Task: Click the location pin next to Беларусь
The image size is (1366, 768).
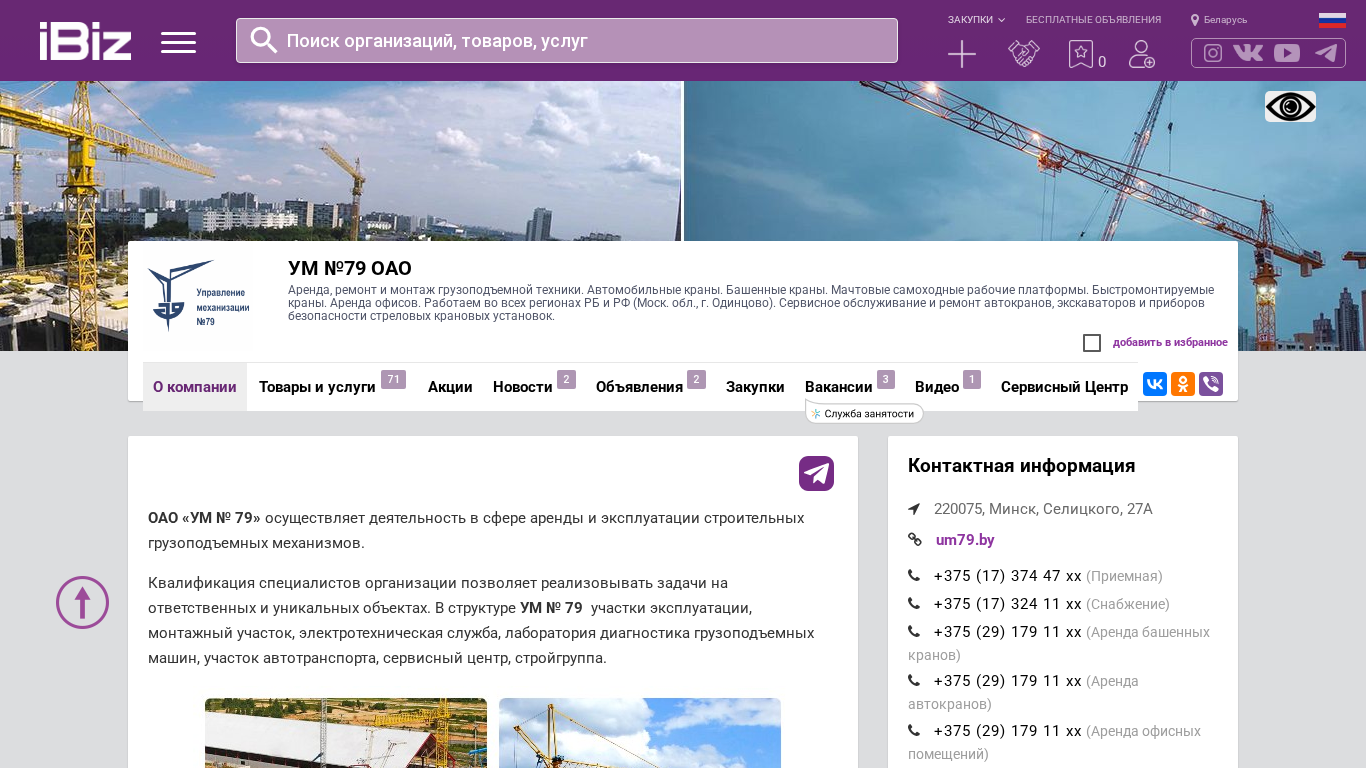Action: coord(1195,20)
